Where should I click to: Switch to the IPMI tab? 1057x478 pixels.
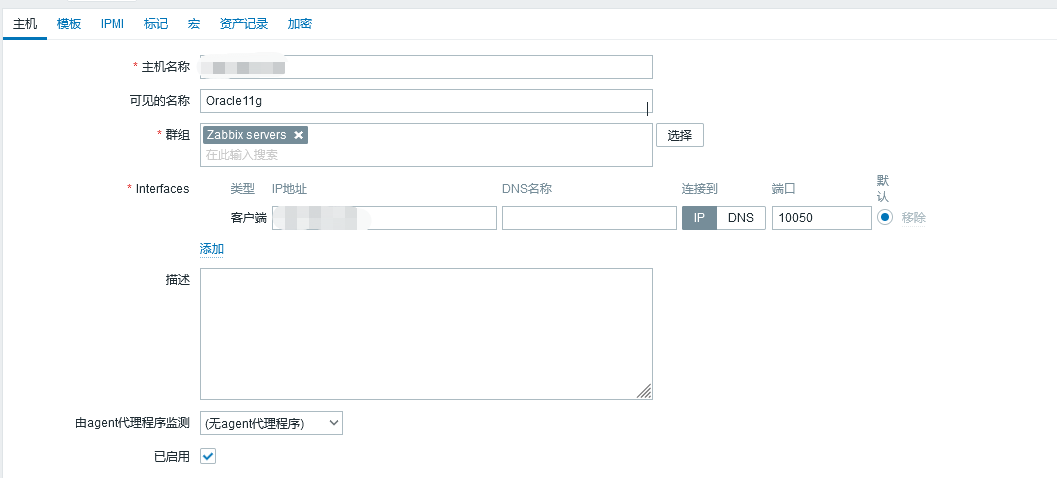pyautogui.click(x=112, y=23)
